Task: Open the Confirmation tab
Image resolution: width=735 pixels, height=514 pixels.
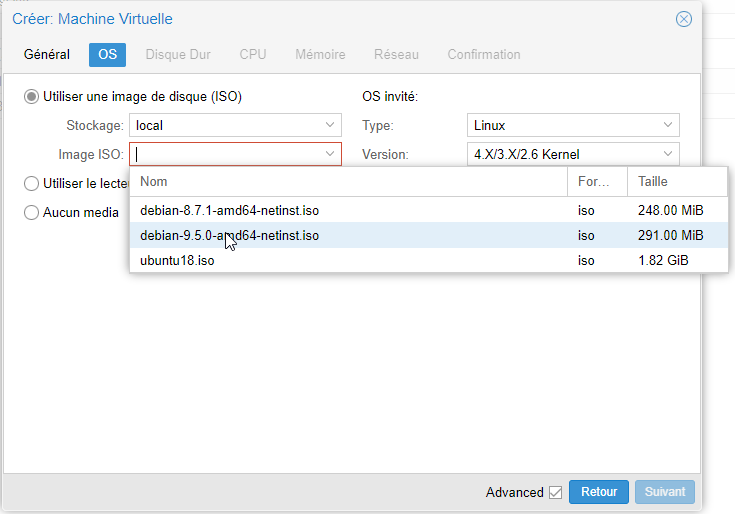Action: [484, 55]
